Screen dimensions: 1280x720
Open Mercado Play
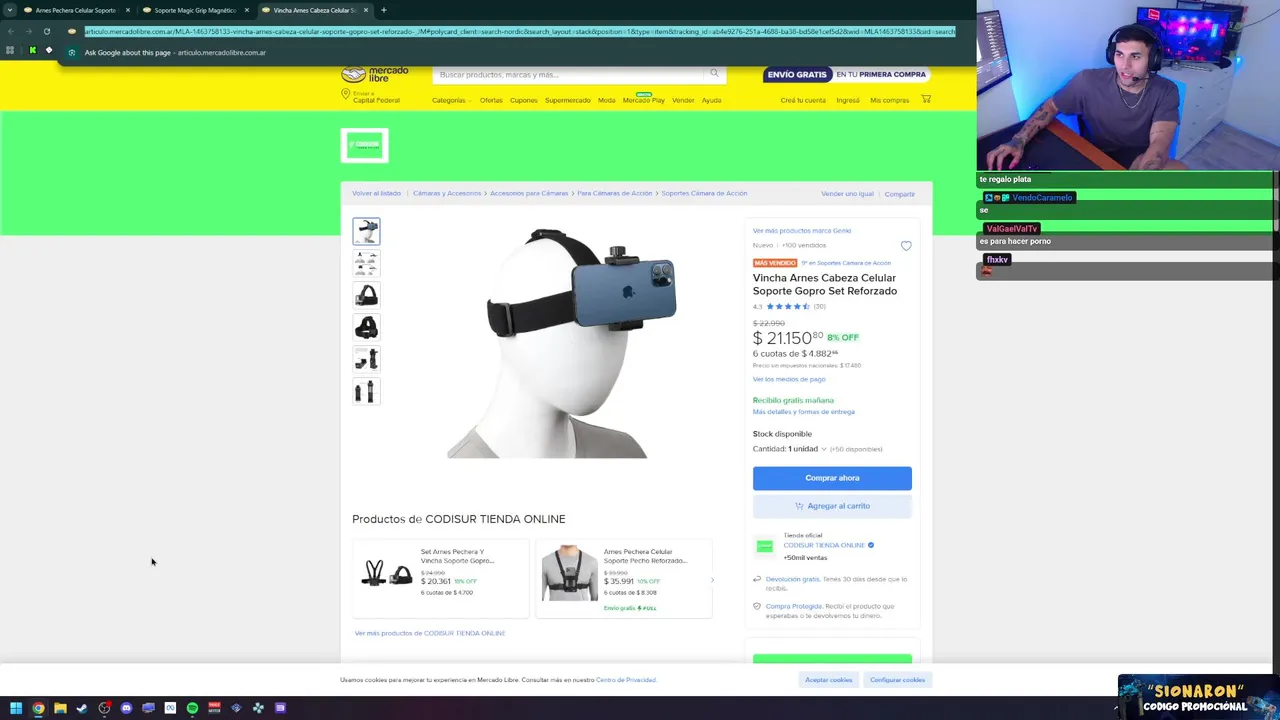tap(644, 100)
